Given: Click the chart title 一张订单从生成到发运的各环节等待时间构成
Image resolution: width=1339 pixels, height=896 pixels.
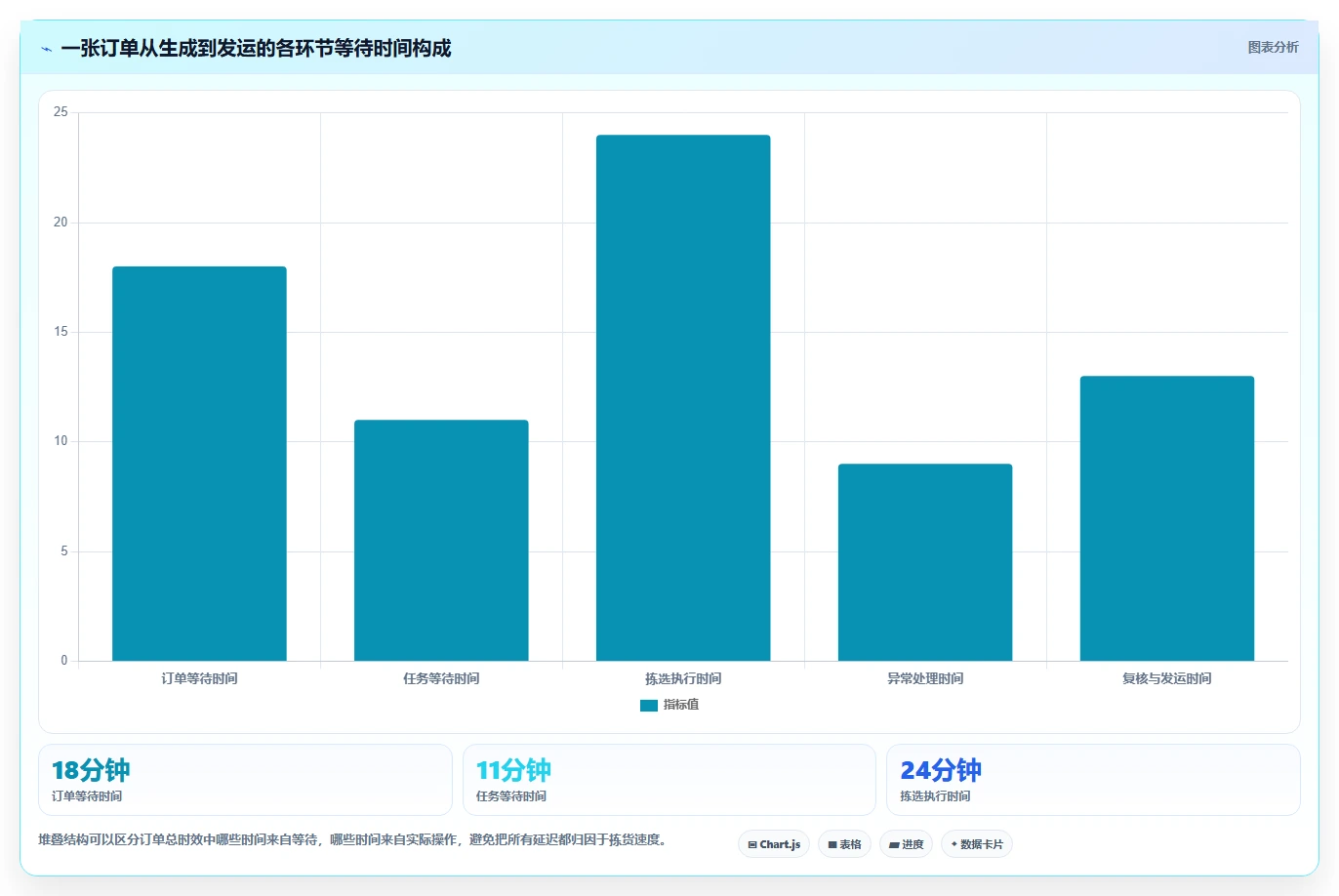Looking at the screenshot, I should [x=256, y=49].
